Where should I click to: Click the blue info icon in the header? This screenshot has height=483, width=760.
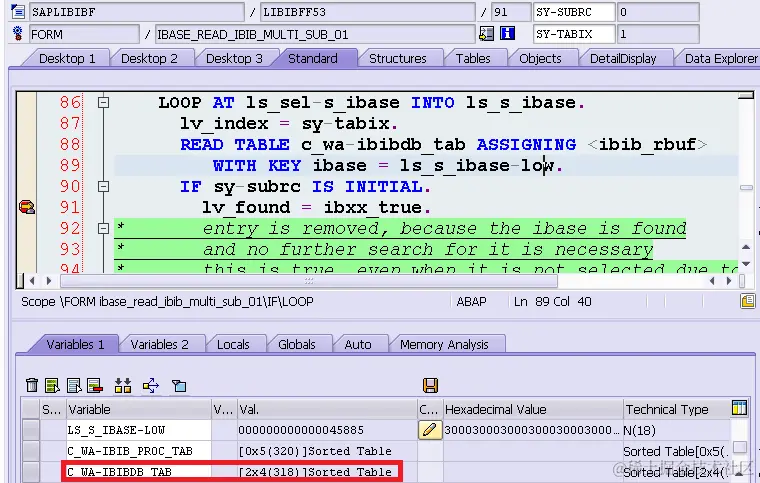tap(507, 33)
